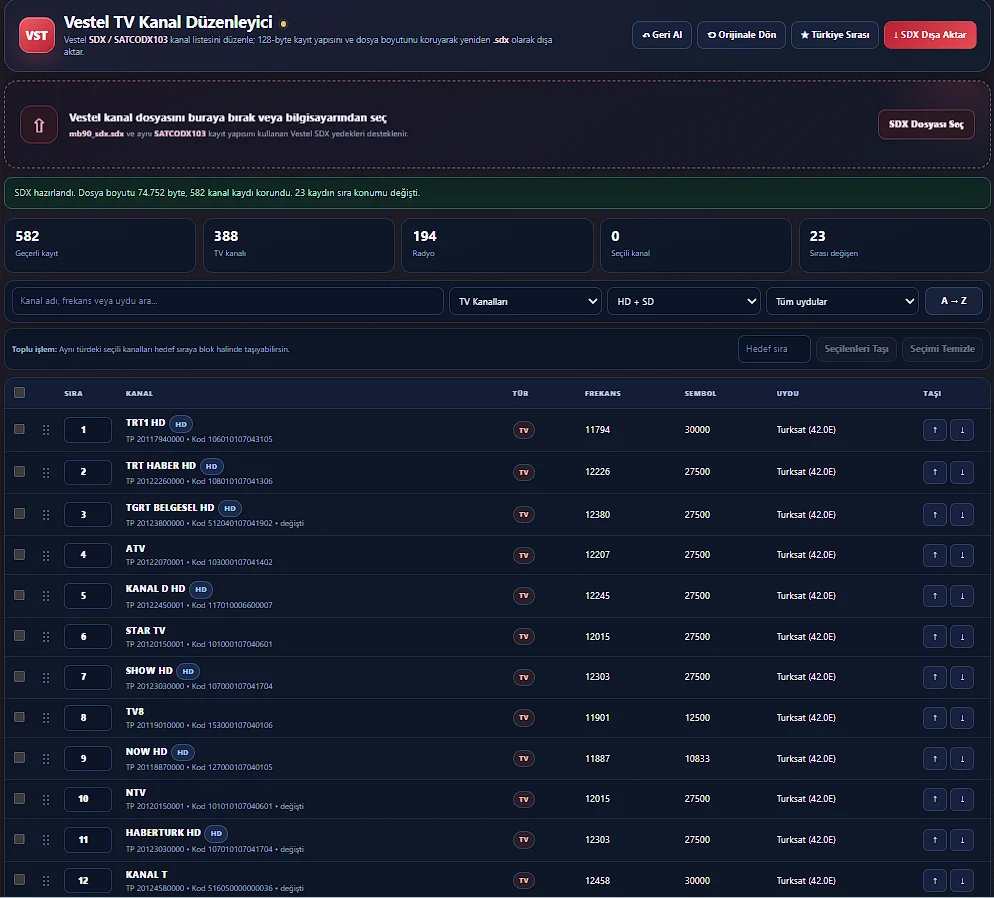Click the upload arrow icon in drop zone

pos(39,124)
